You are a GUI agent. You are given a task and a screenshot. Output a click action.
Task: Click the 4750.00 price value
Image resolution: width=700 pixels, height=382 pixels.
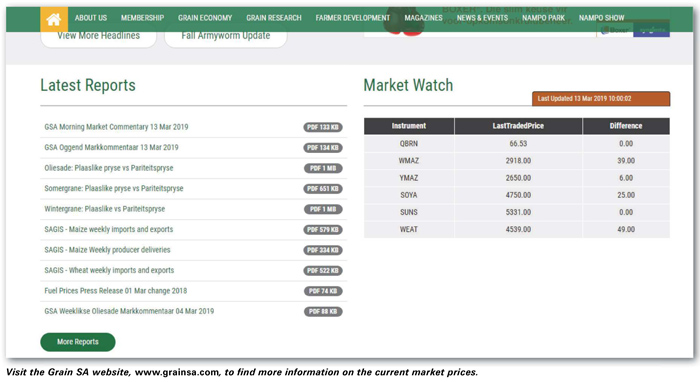tap(518, 195)
